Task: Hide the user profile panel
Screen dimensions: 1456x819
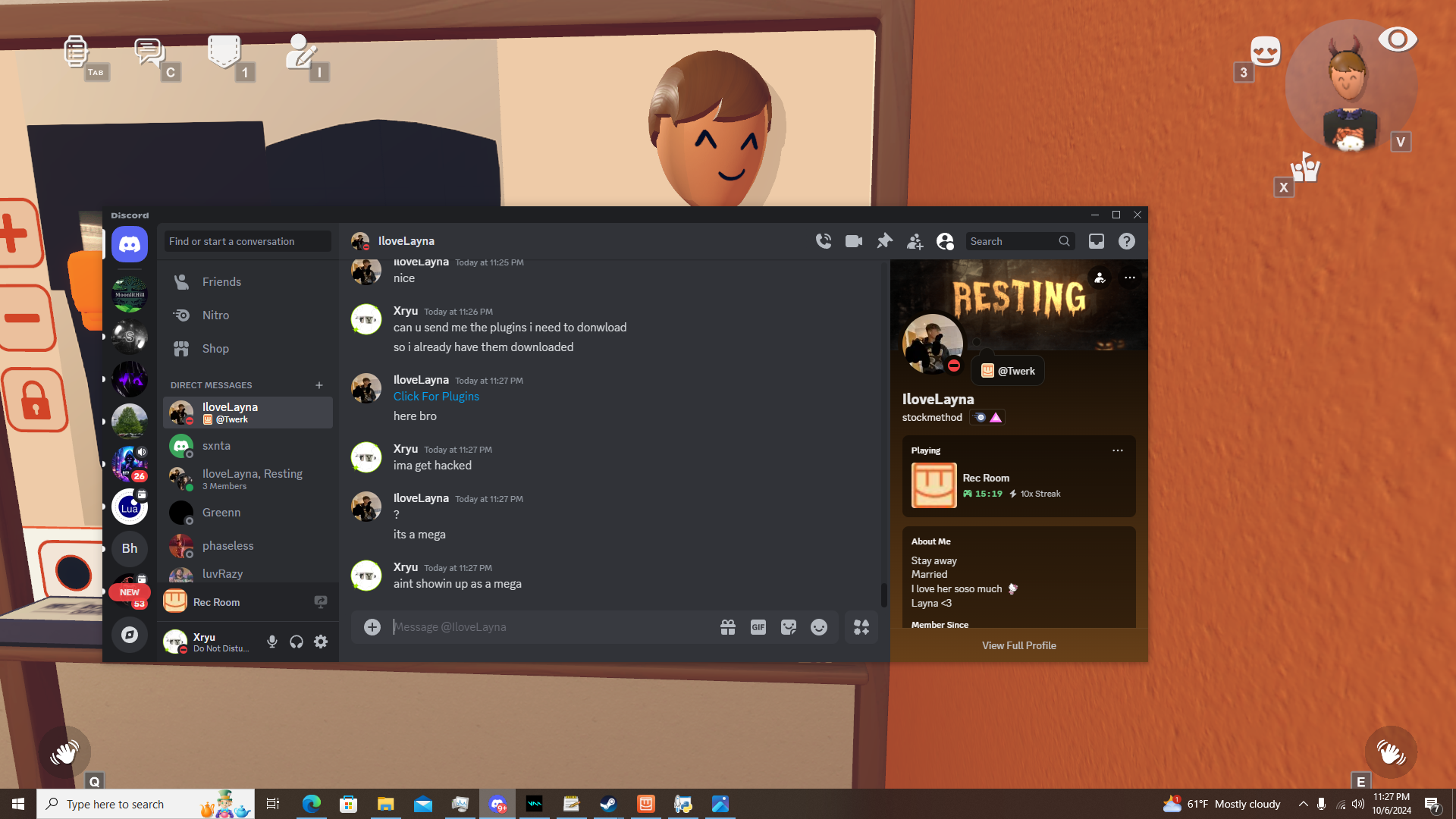Action: pos(945,241)
